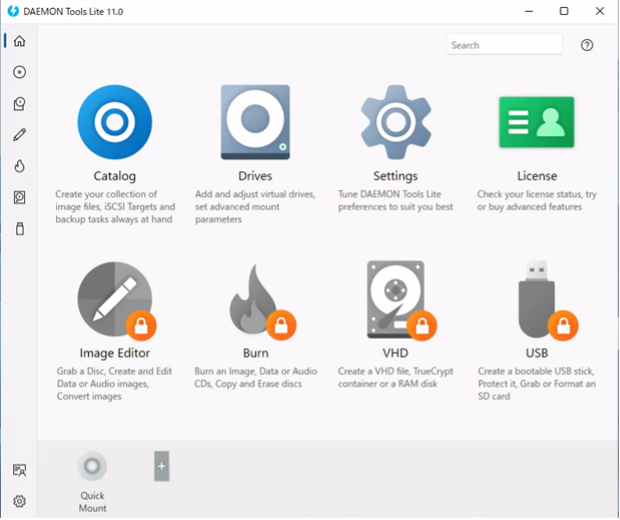The width and height of the screenshot is (620, 520).
Task: Click the Quick Mount label text
Action: click(93, 502)
